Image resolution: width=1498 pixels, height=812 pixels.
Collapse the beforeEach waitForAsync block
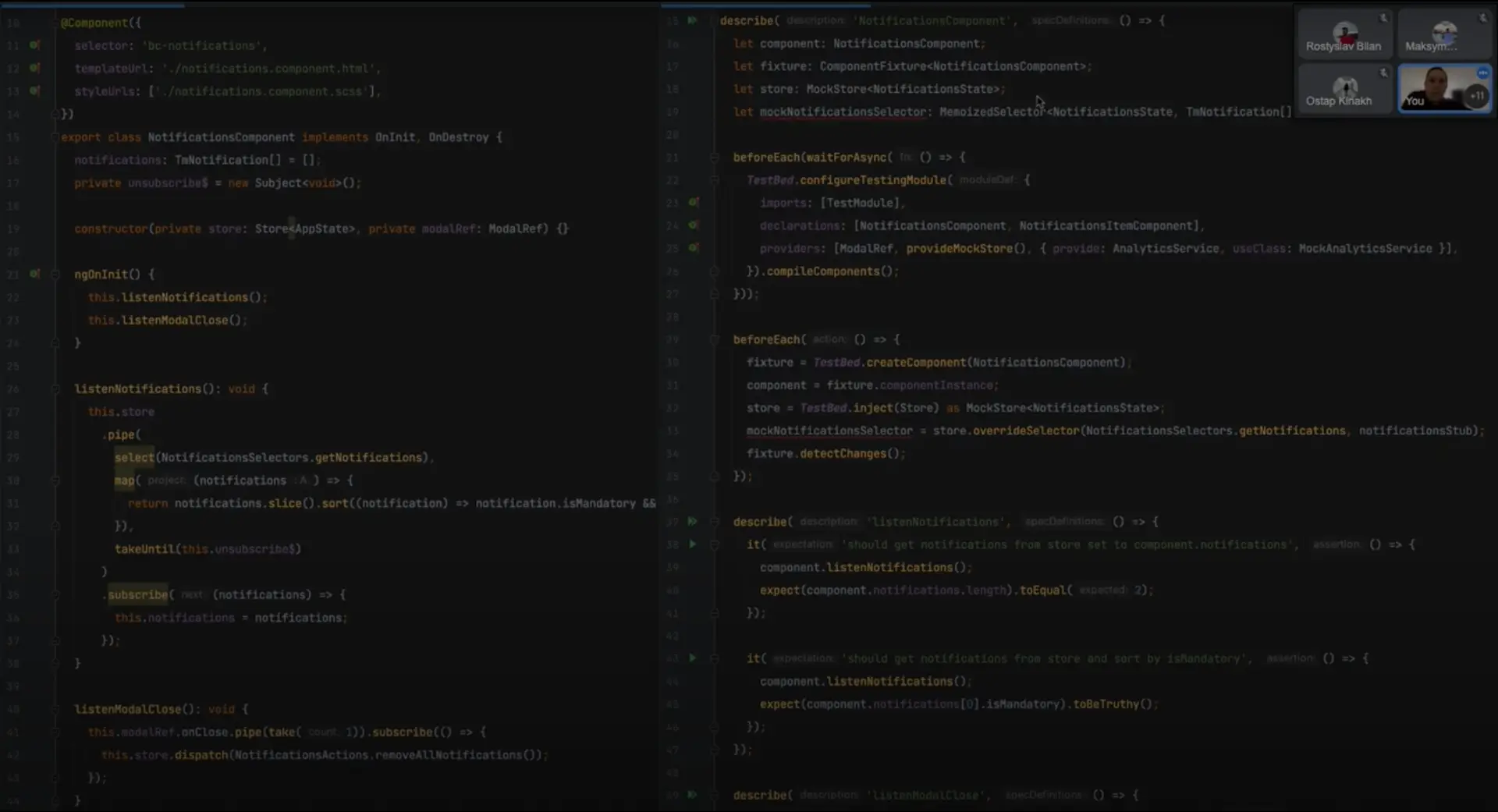click(714, 158)
